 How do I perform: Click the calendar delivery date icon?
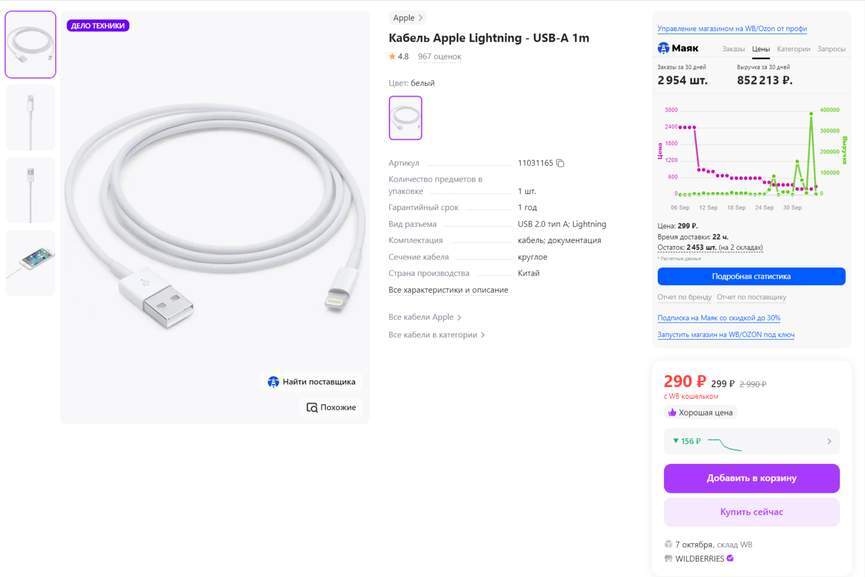pos(668,545)
